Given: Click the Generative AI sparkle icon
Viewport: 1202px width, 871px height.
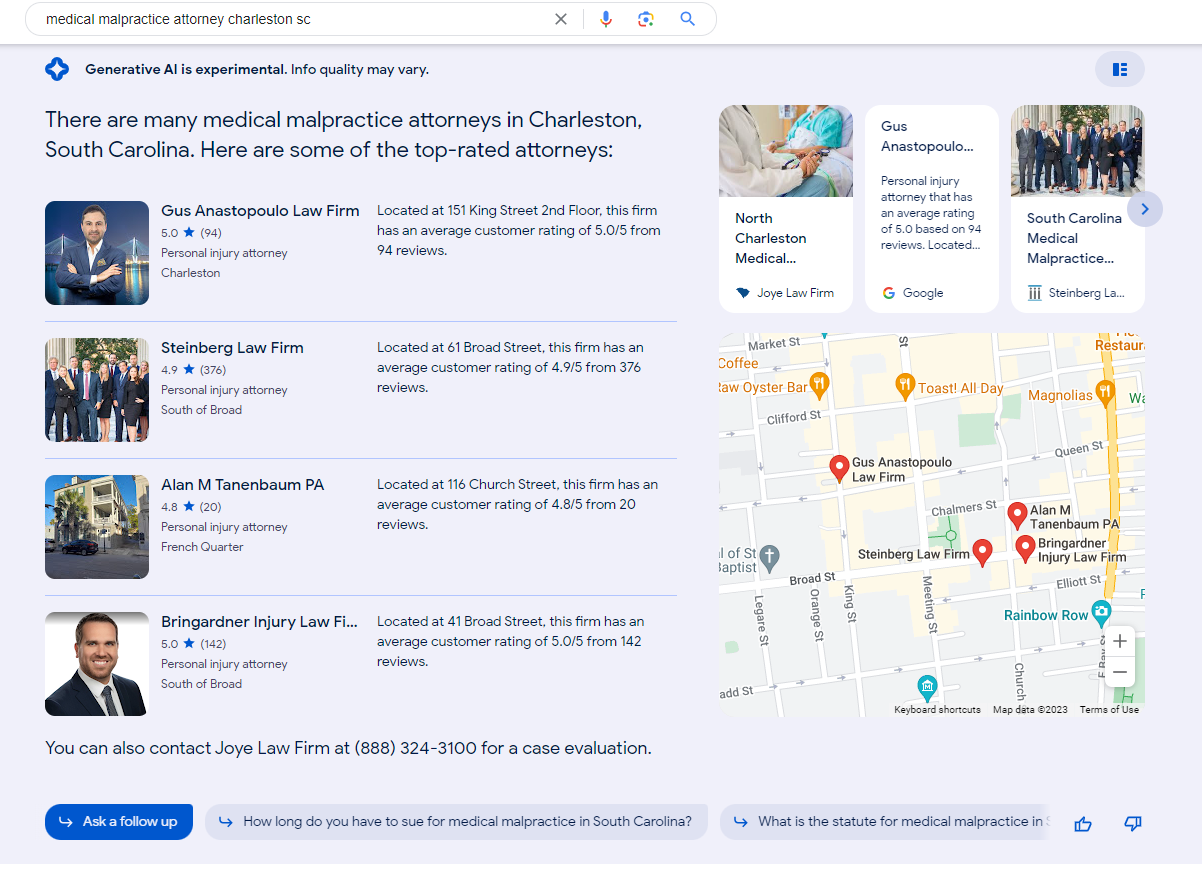Looking at the screenshot, I should click(57, 69).
